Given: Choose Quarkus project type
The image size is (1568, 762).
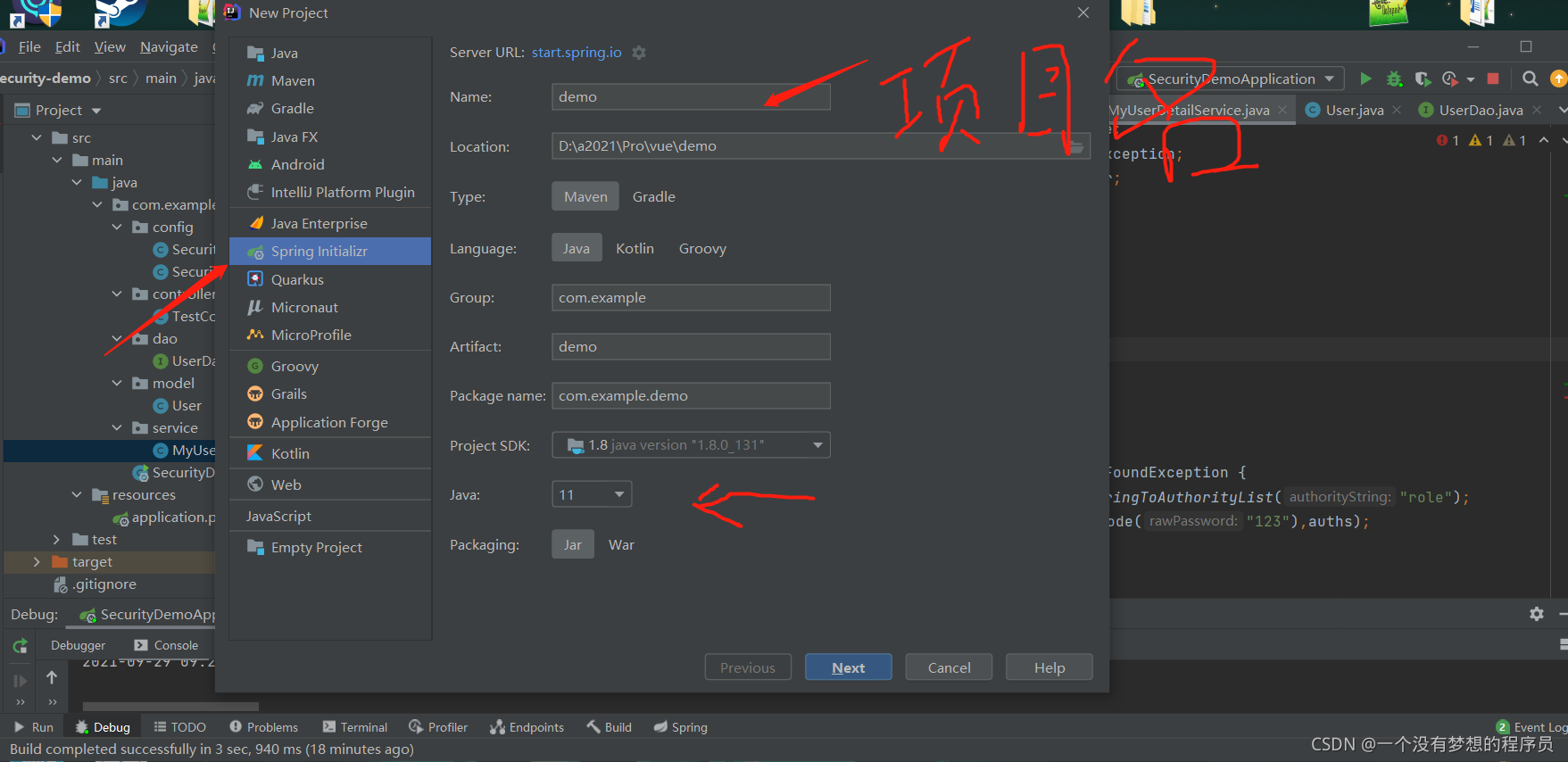Looking at the screenshot, I should coord(330,279).
